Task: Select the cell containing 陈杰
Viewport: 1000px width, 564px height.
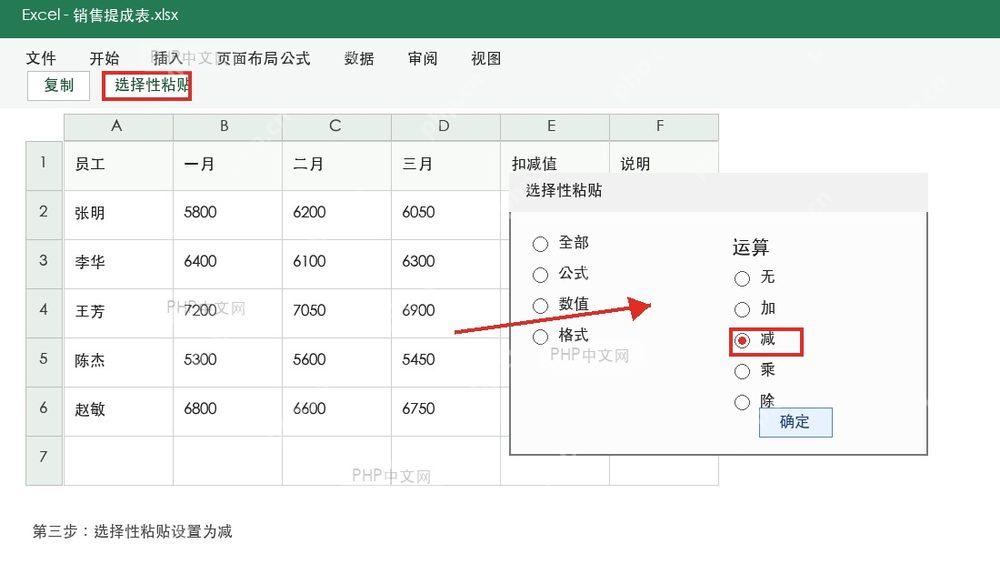Action: [118, 362]
